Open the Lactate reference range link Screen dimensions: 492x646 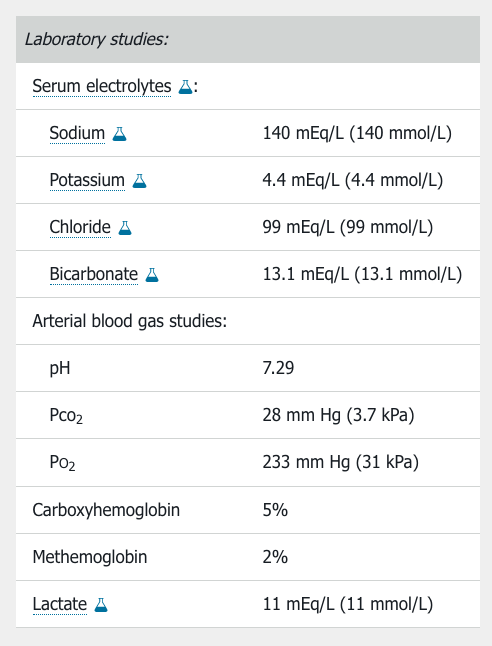tap(60, 604)
